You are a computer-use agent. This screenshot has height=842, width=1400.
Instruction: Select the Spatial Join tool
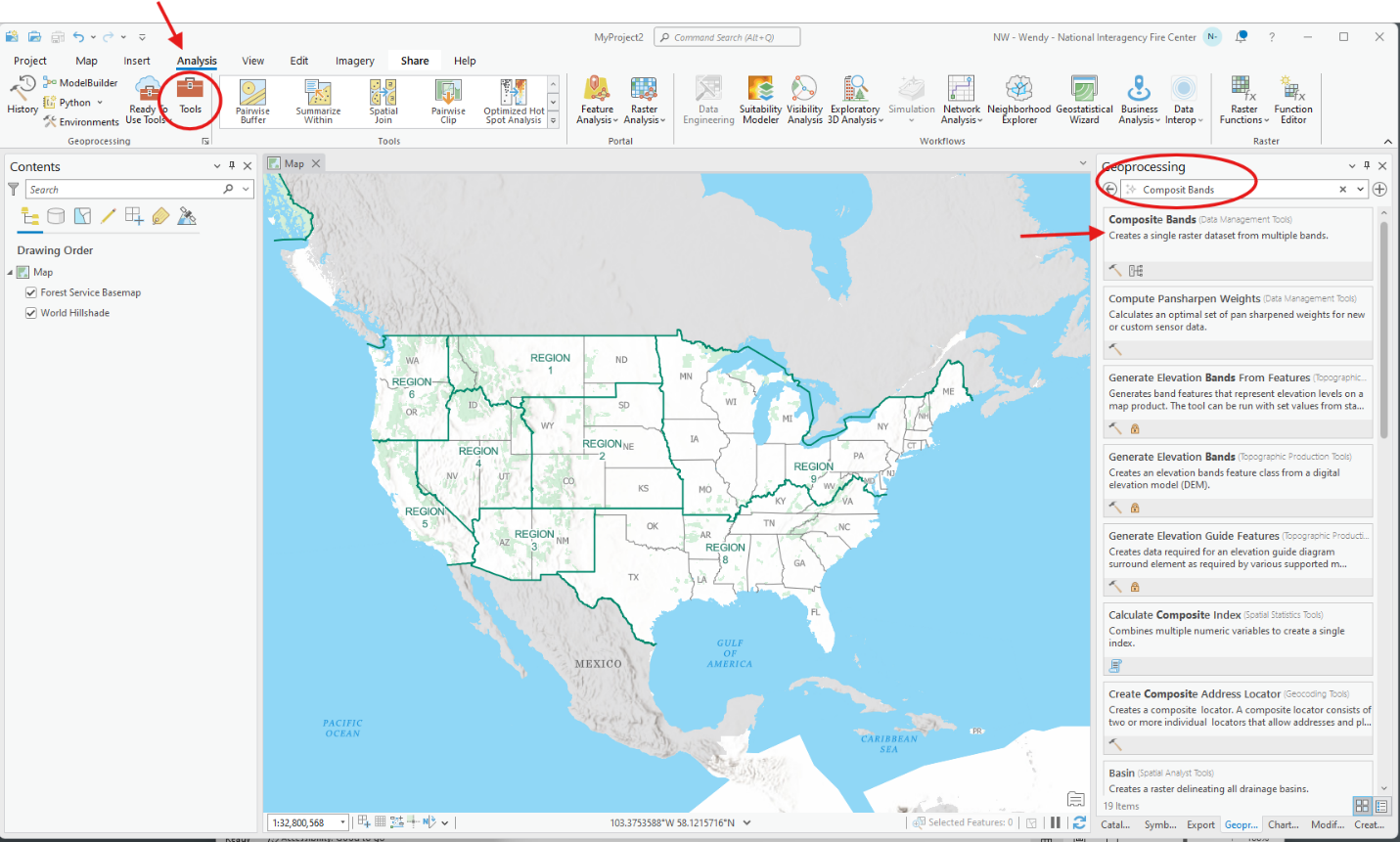tap(384, 102)
